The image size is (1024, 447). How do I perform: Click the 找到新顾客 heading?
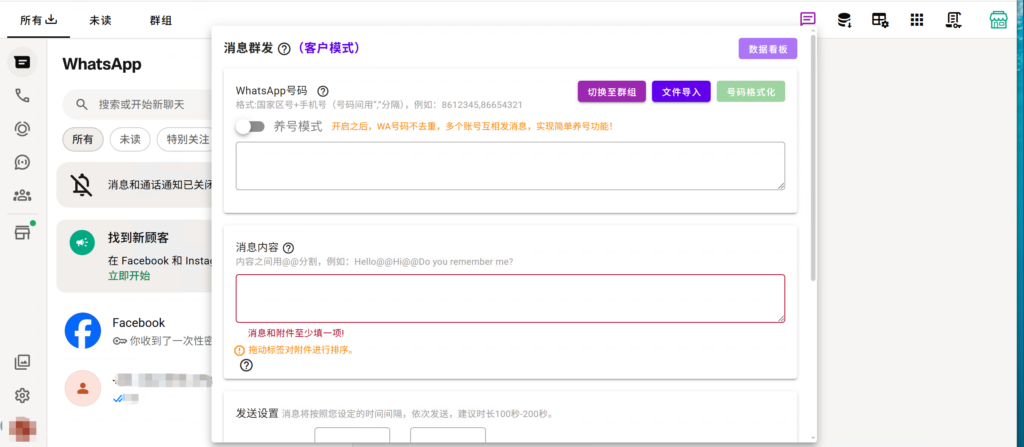pos(138,238)
